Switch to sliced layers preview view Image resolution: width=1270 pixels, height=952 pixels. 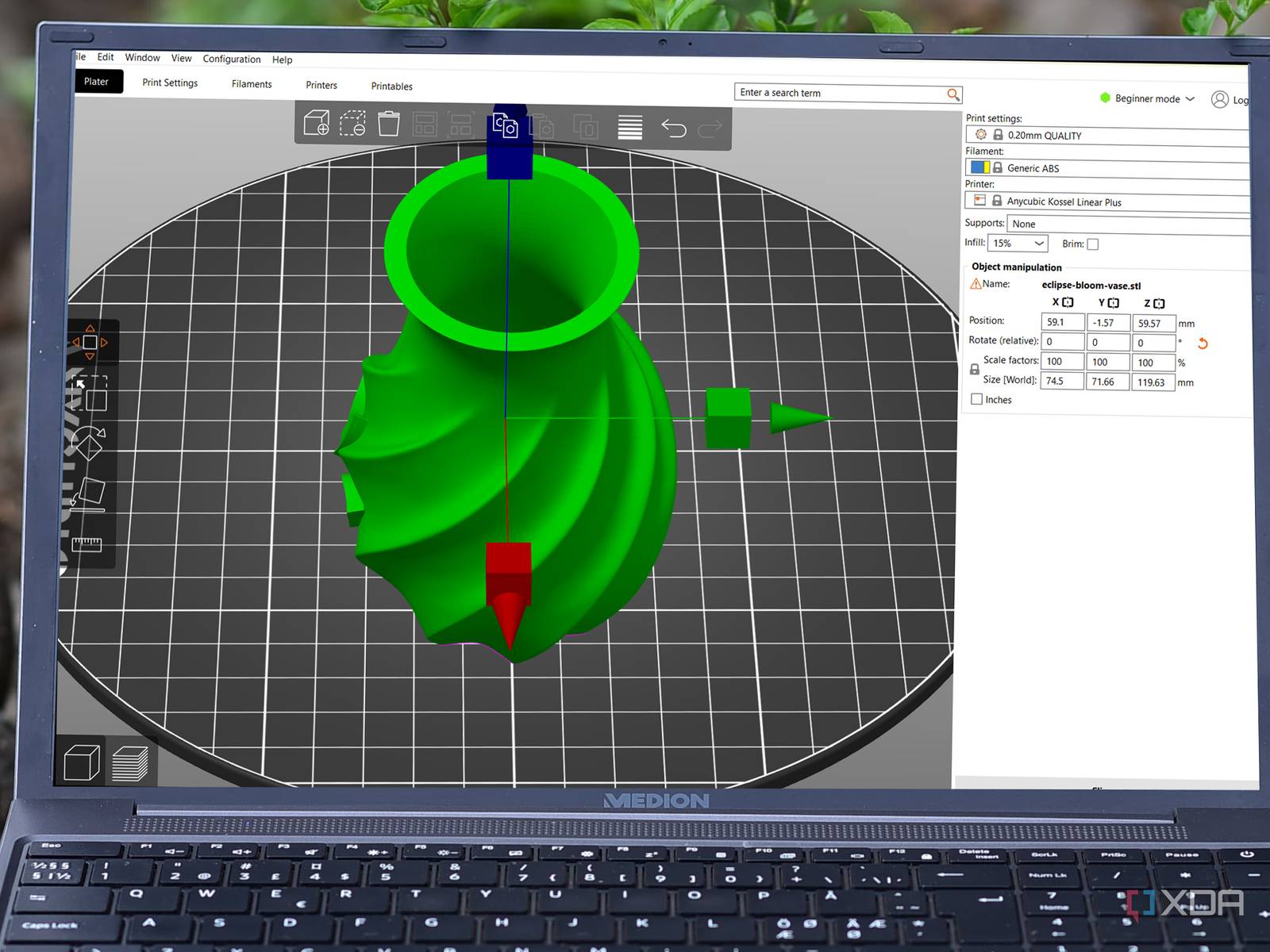pyautogui.click(x=130, y=763)
